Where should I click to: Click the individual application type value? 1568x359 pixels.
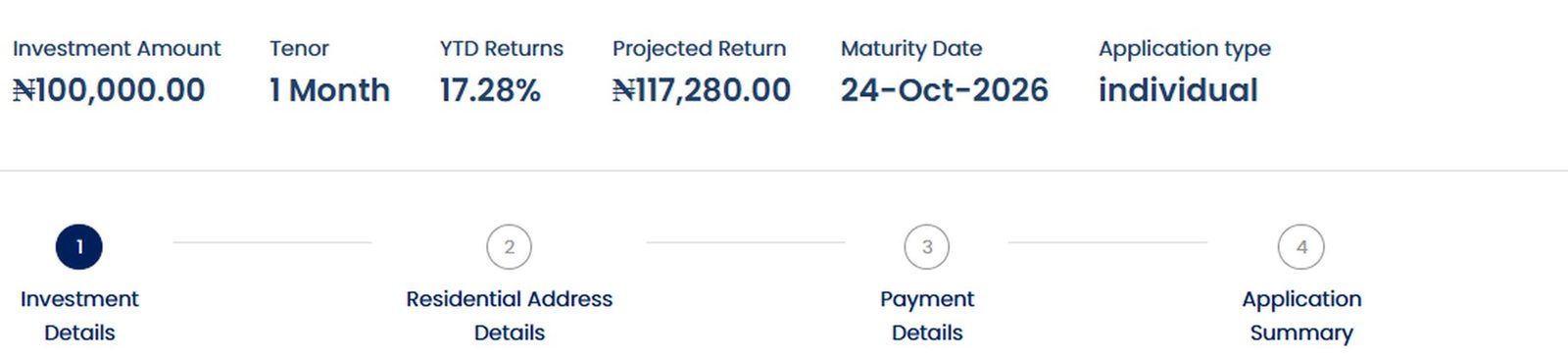1178,90
